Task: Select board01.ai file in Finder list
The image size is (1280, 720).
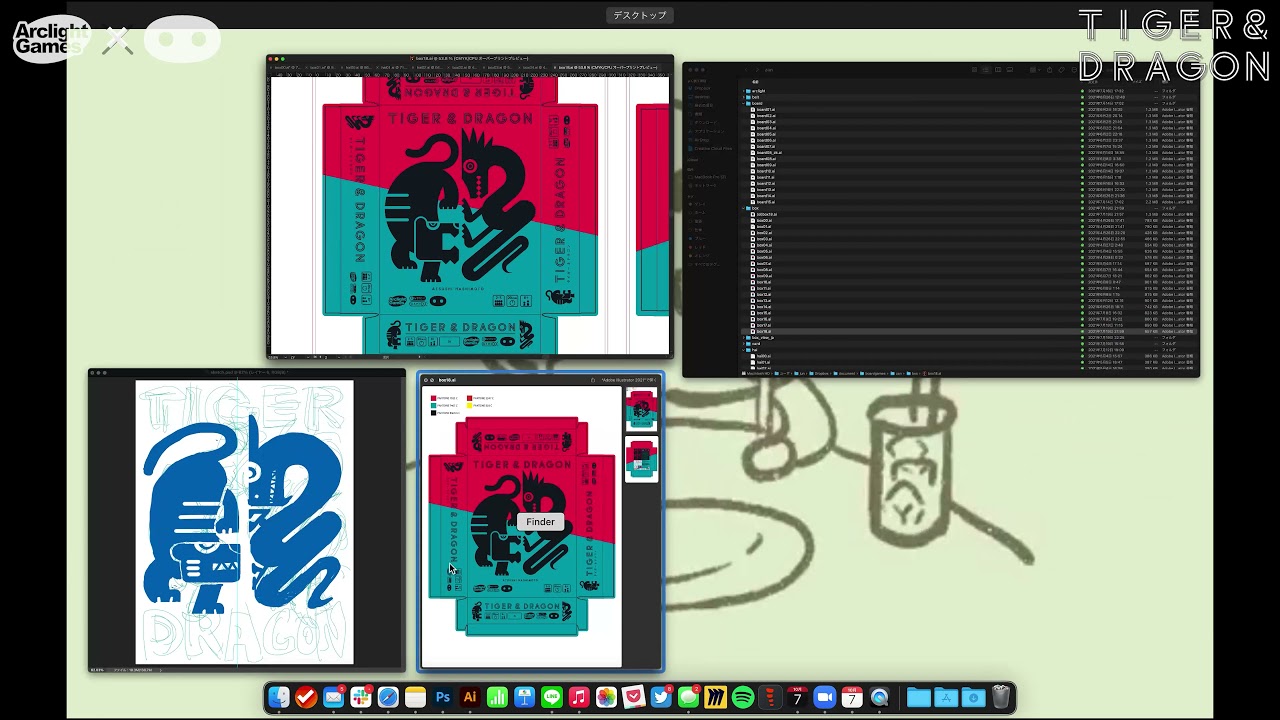Action: coord(765,109)
